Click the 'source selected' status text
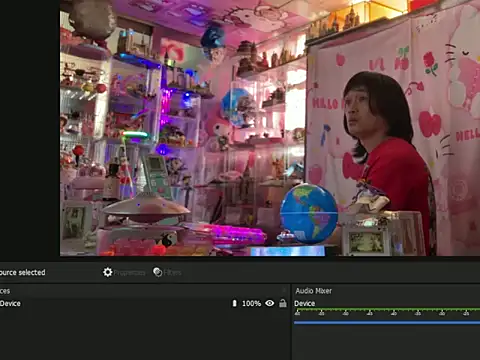 pos(23,272)
